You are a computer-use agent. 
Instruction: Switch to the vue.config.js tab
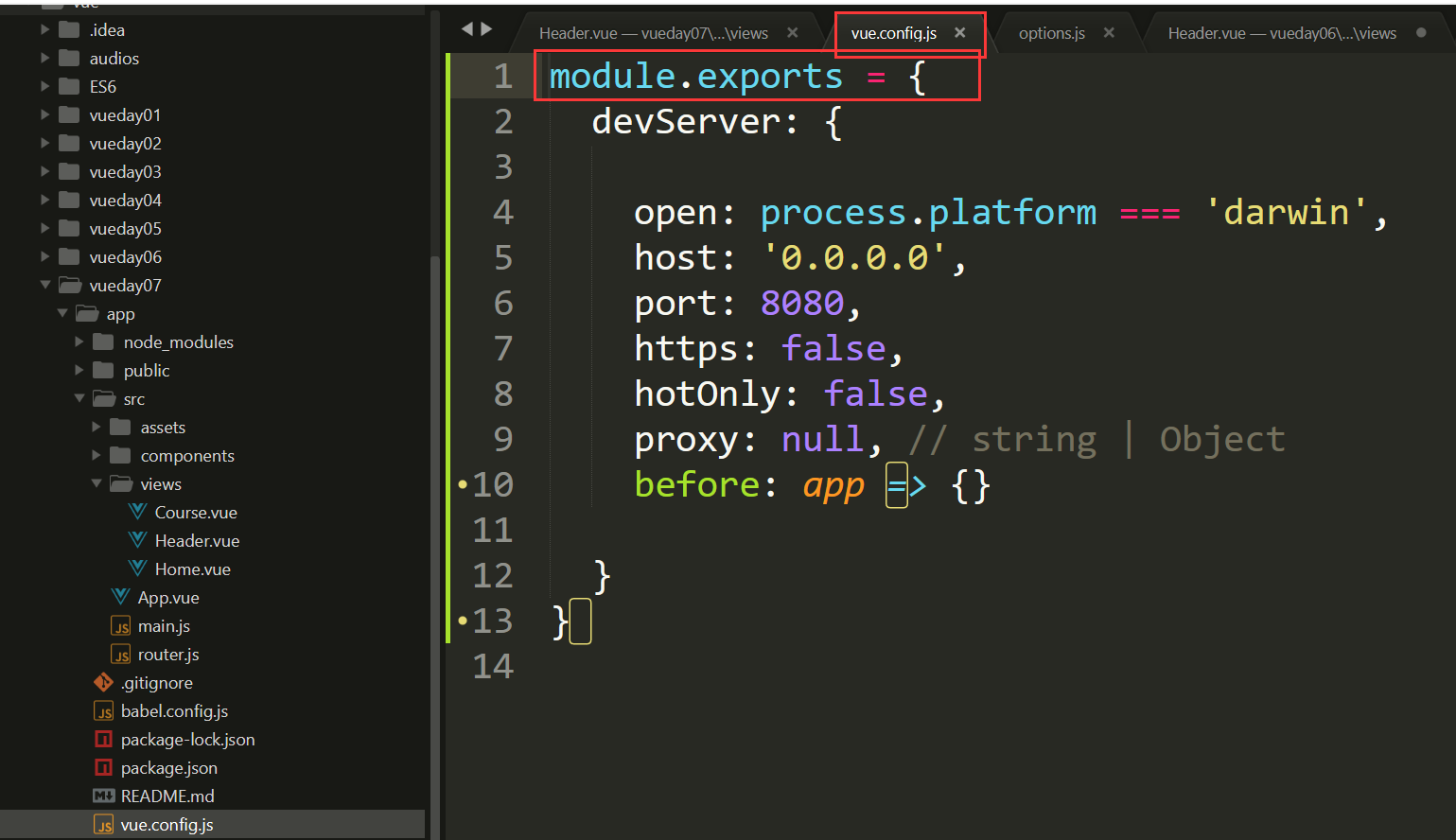coord(893,33)
